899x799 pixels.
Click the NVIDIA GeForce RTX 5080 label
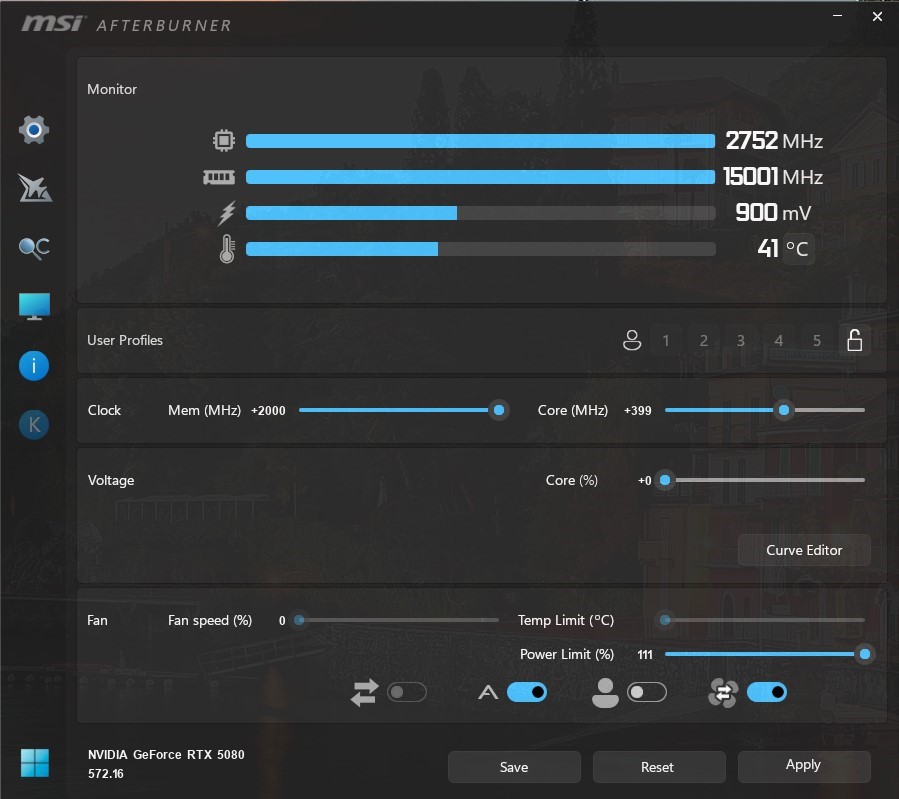tap(166, 754)
